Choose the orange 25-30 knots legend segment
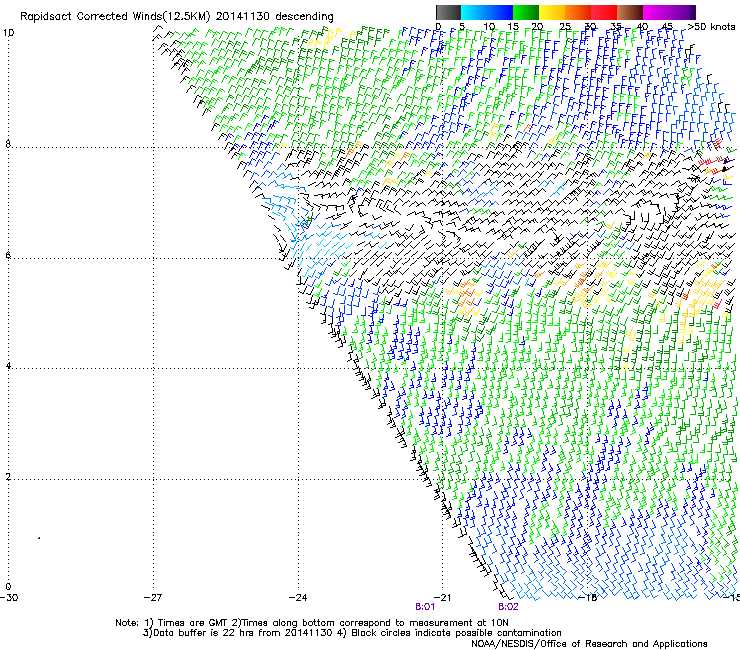Image resolution: width=740 pixels, height=650 pixels. point(578,12)
